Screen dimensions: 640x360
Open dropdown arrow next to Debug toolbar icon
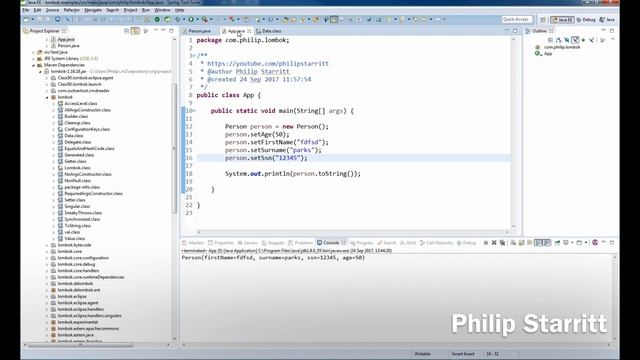pyautogui.click(x=184, y=19)
